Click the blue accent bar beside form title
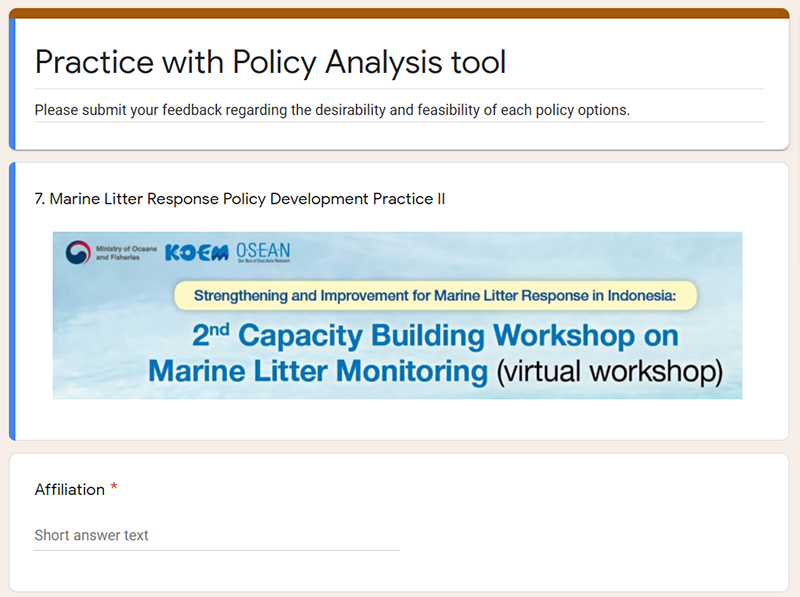The image size is (800, 597). pyautogui.click(x=12, y=84)
